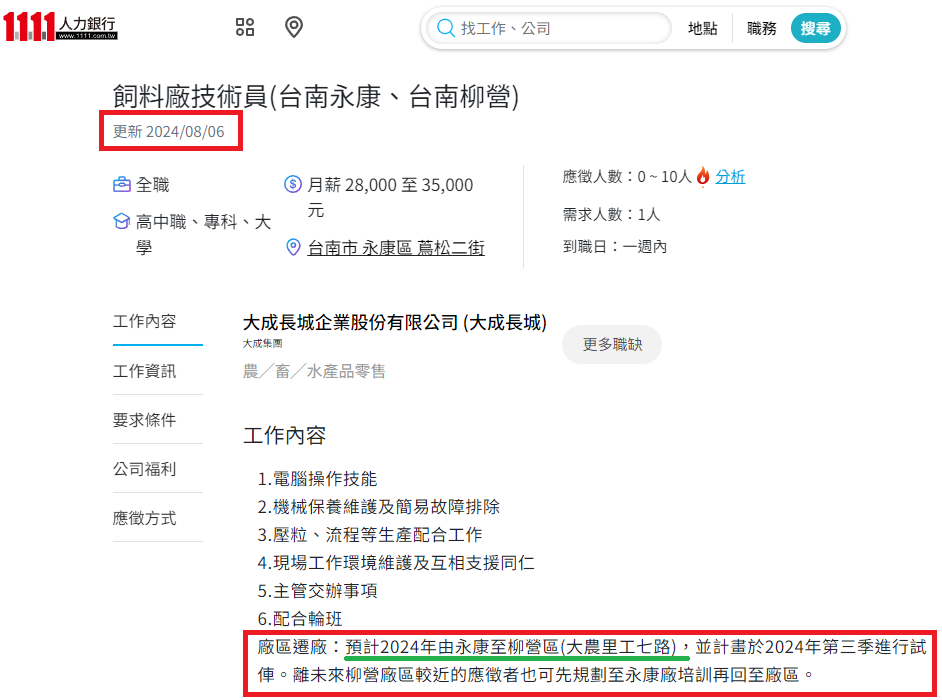Open the 地點 location selector

[x=702, y=29]
